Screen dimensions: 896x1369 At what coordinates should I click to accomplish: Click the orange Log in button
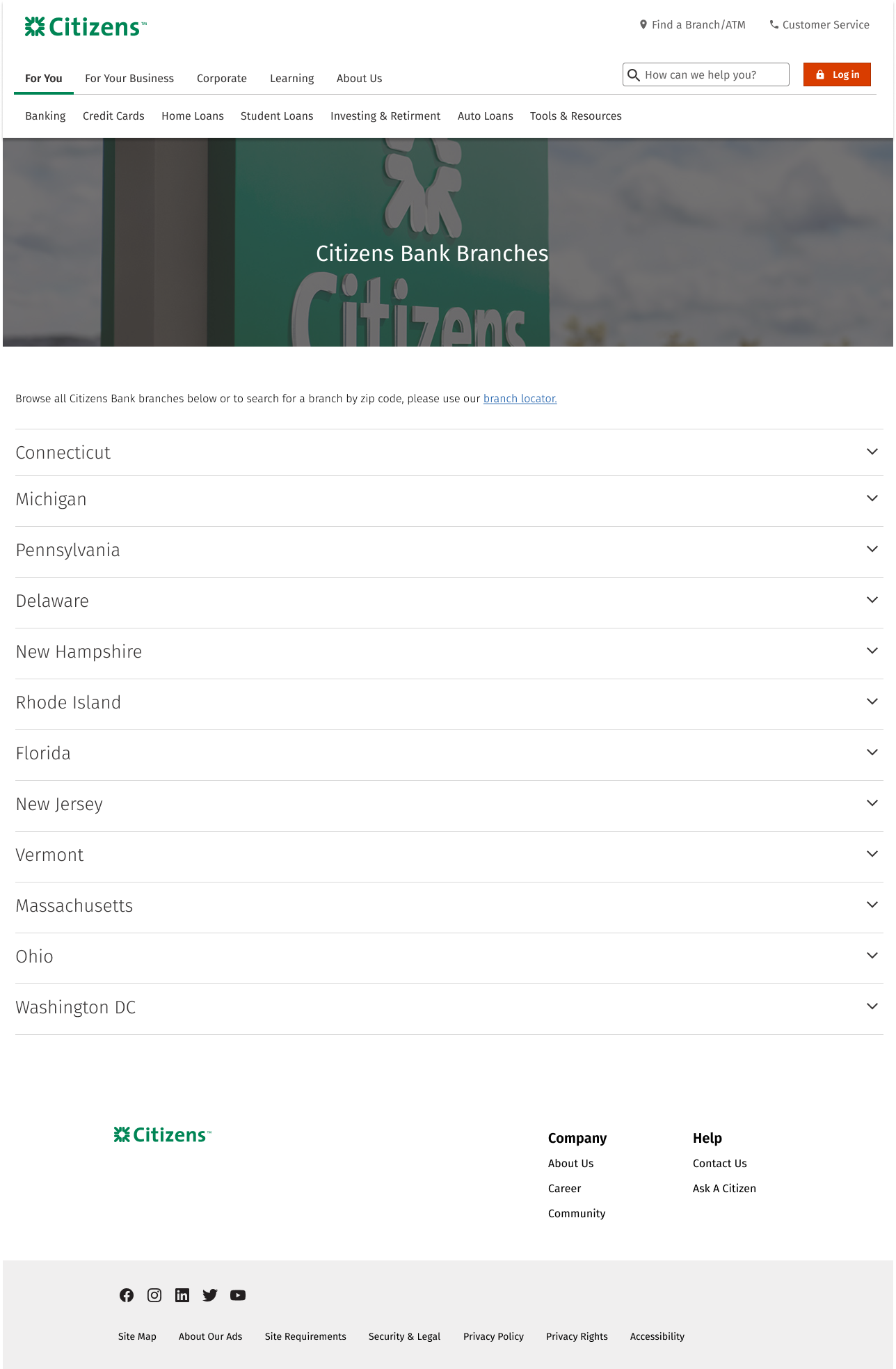tap(837, 74)
